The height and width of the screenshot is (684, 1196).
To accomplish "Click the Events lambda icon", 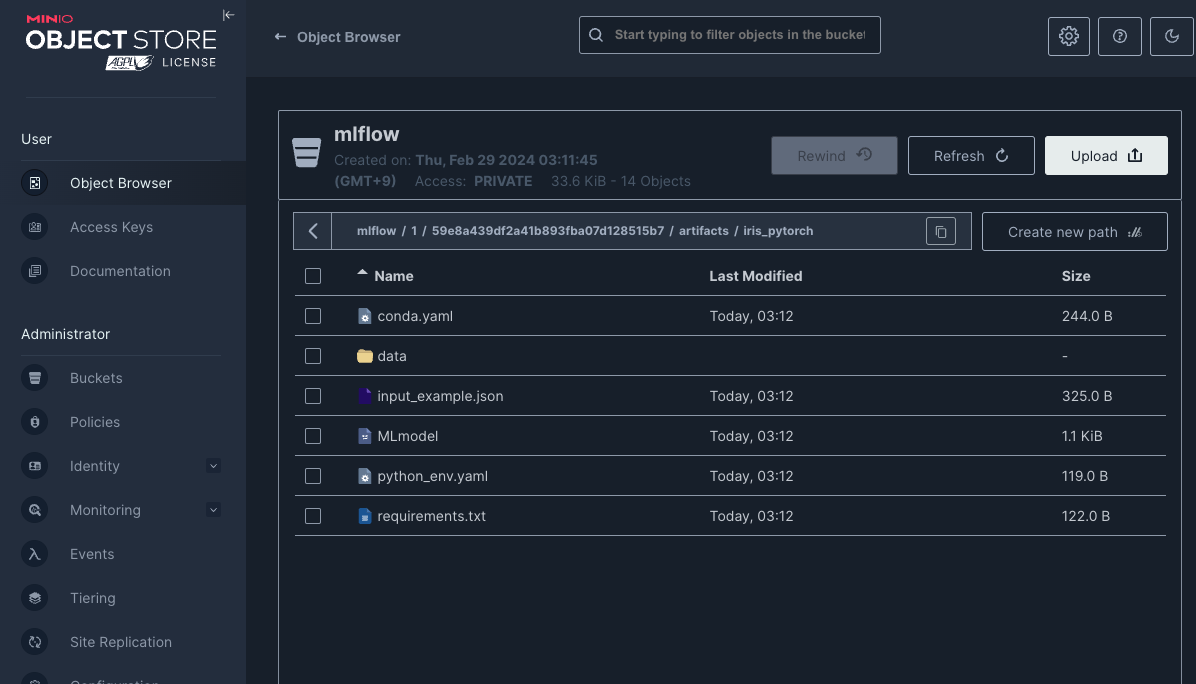I will [35, 554].
